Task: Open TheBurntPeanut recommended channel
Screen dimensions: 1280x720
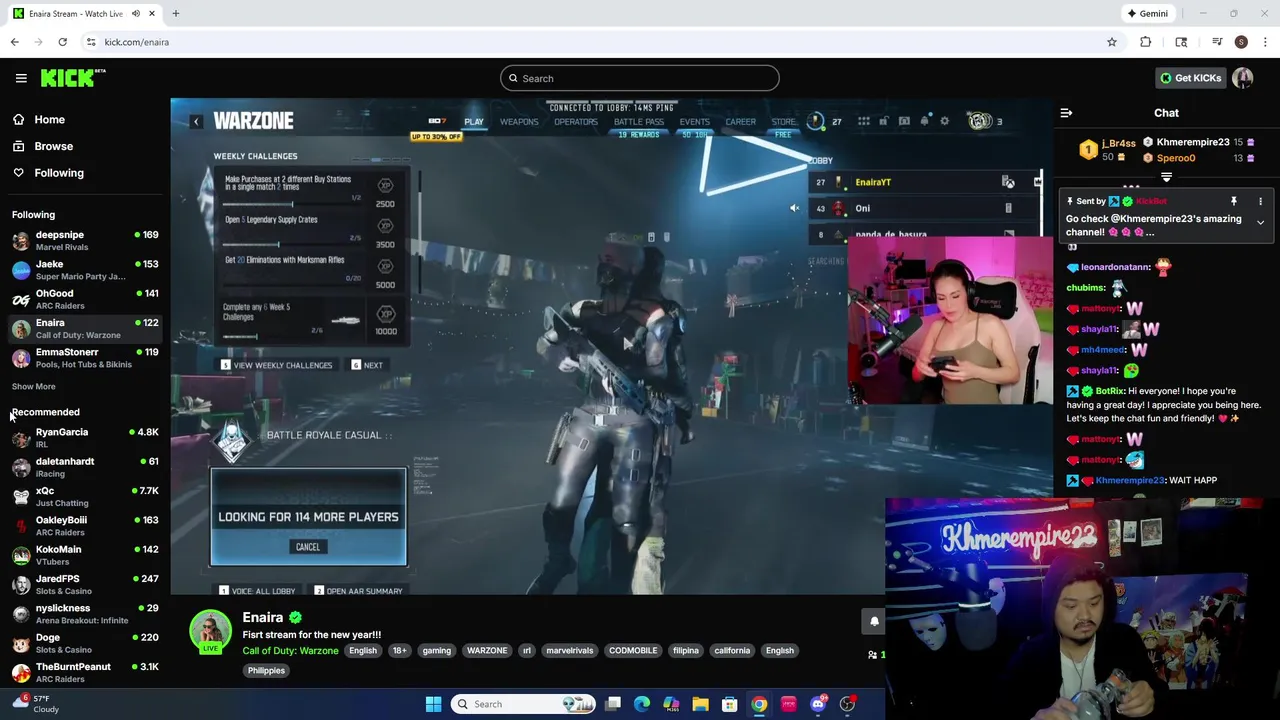Action: (x=85, y=672)
